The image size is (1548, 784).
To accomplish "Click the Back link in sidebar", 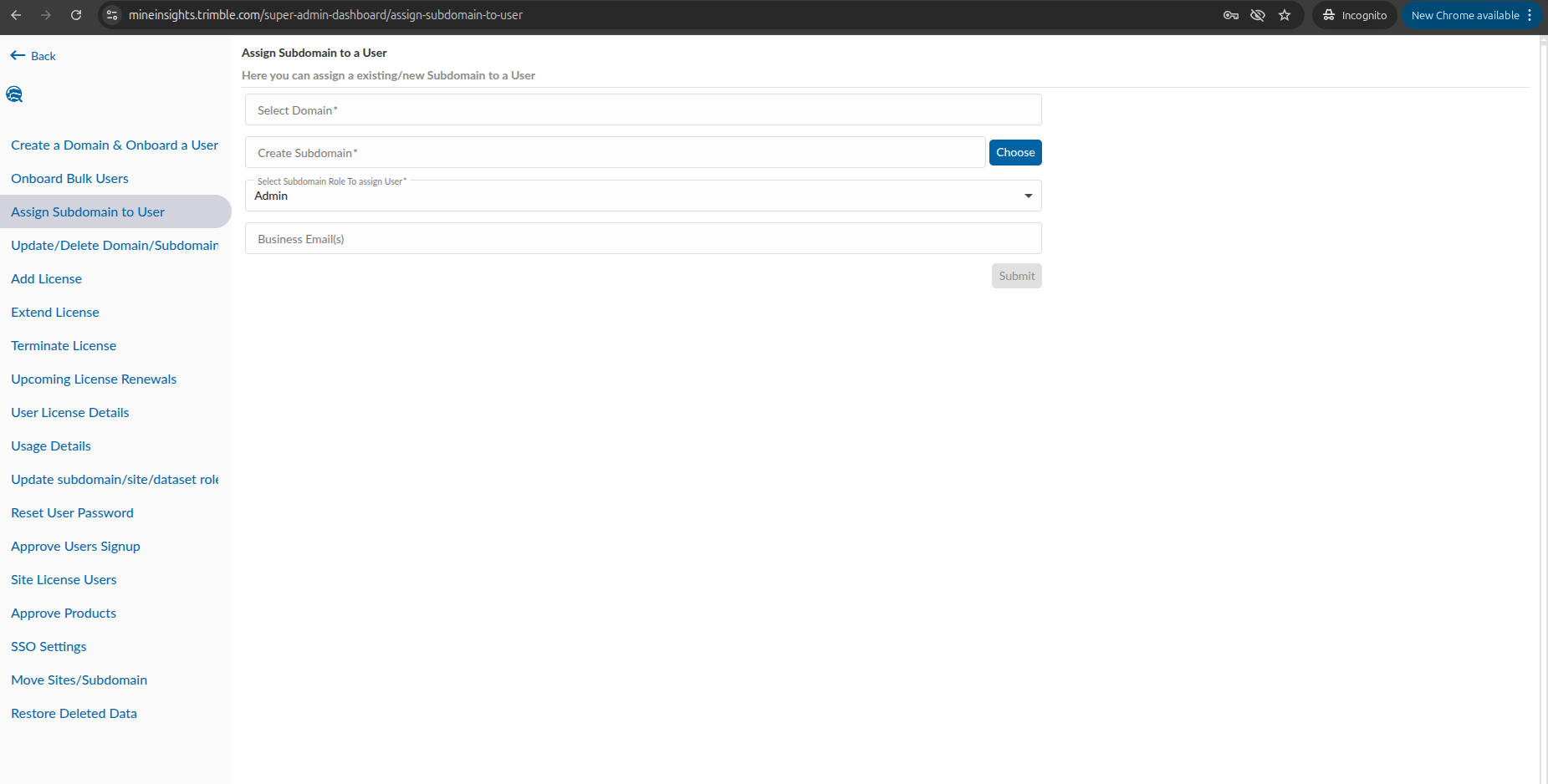I will [x=33, y=56].
